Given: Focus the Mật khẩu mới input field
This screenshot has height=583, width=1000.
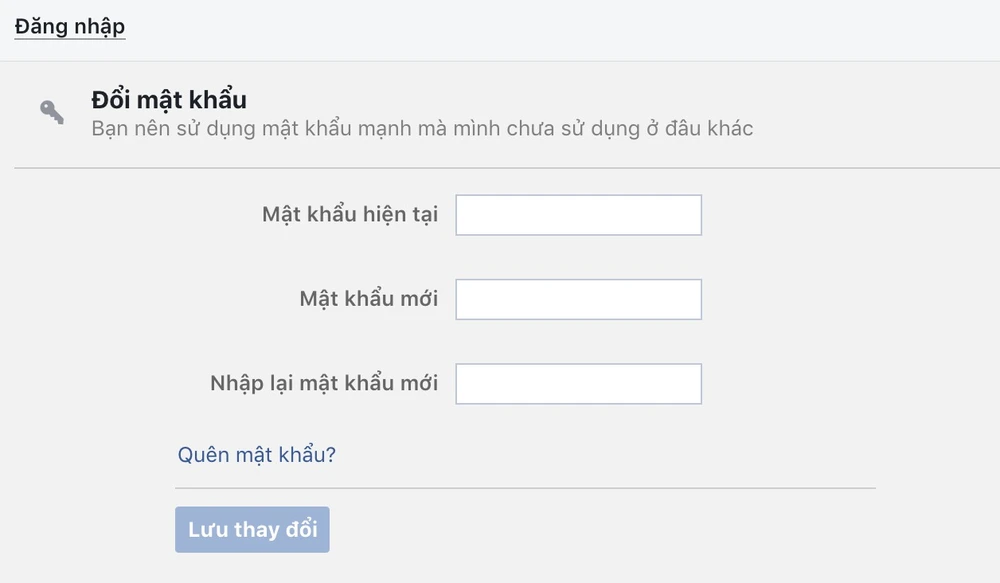Looking at the screenshot, I should pyautogui.click(x=578, y=299).
